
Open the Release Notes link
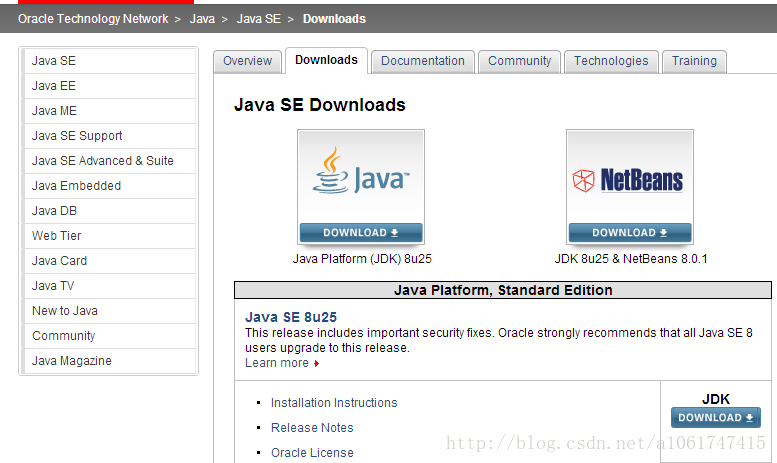tap(312, 428)
